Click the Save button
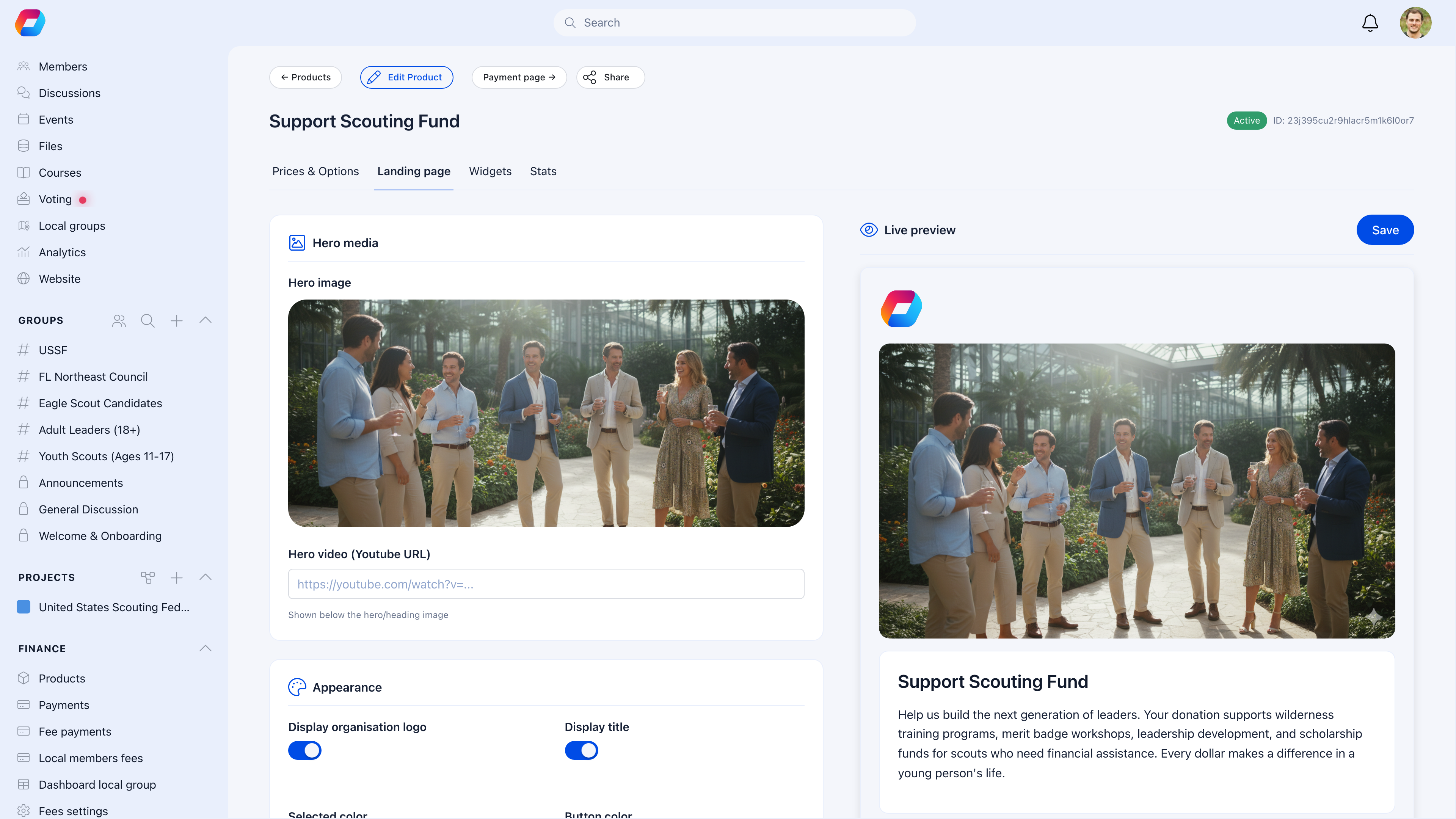 pos(1385,230)
